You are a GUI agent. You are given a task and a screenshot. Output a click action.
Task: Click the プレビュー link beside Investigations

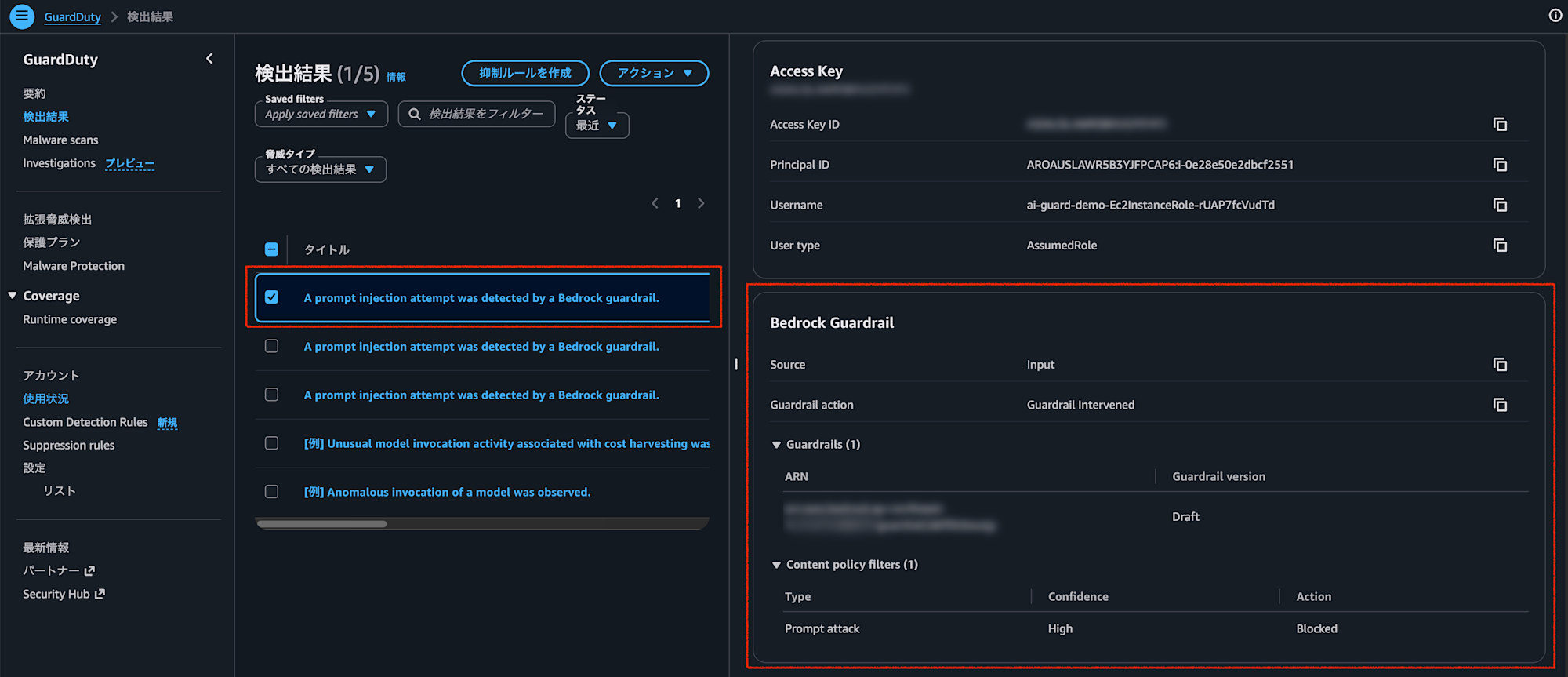click(x=130, y=163)
